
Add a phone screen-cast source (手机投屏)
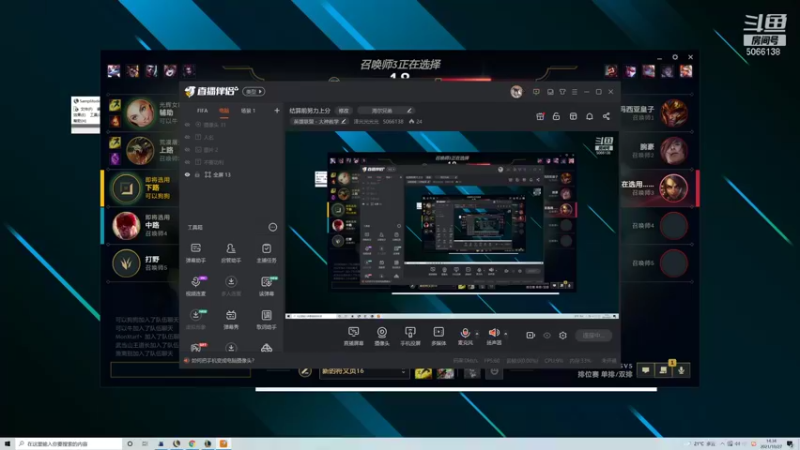coord(410,336)
